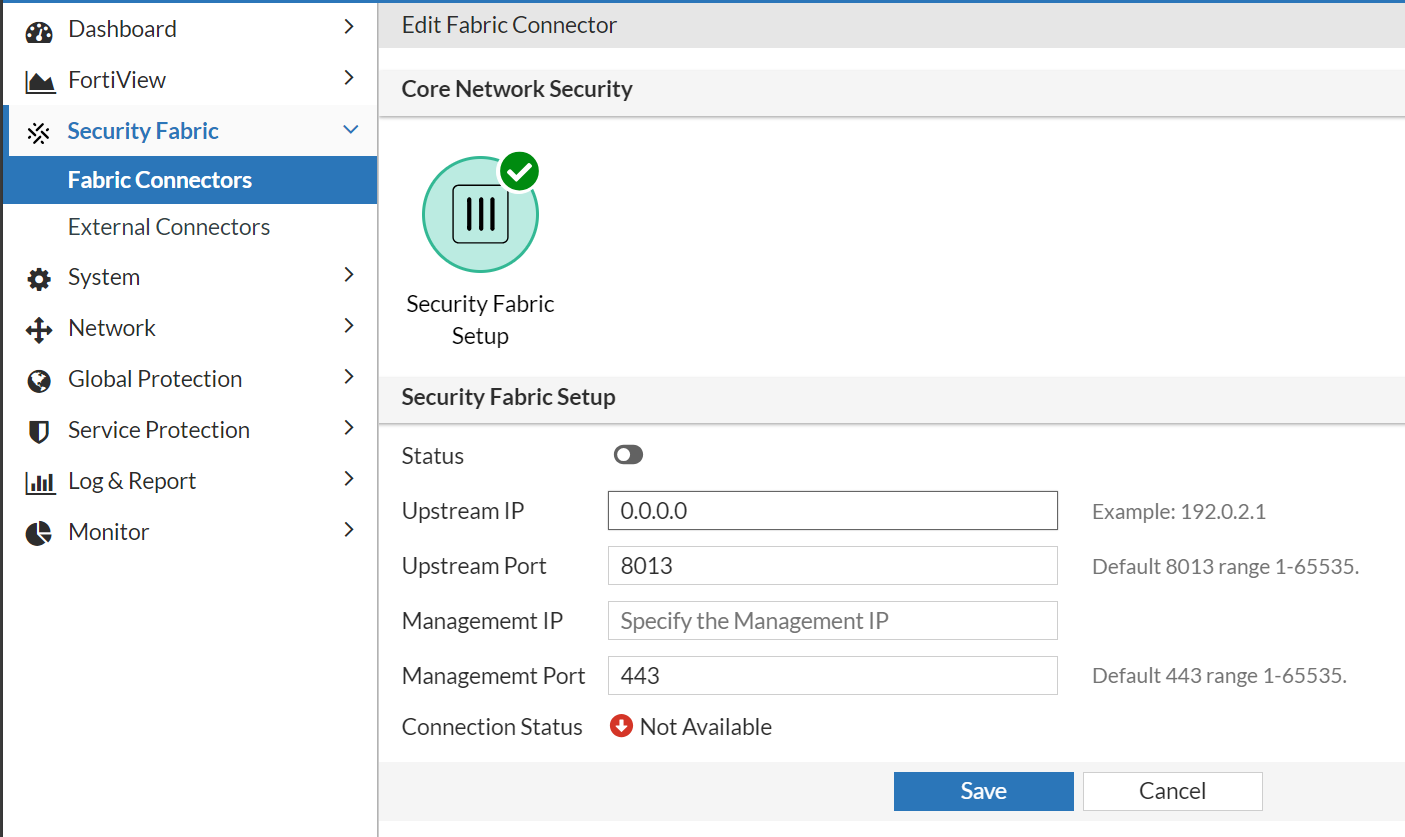Switch to Fabric Connectors in the sidebar
Viewport: 1405px width, 837px height.
[x=159, y=179]
